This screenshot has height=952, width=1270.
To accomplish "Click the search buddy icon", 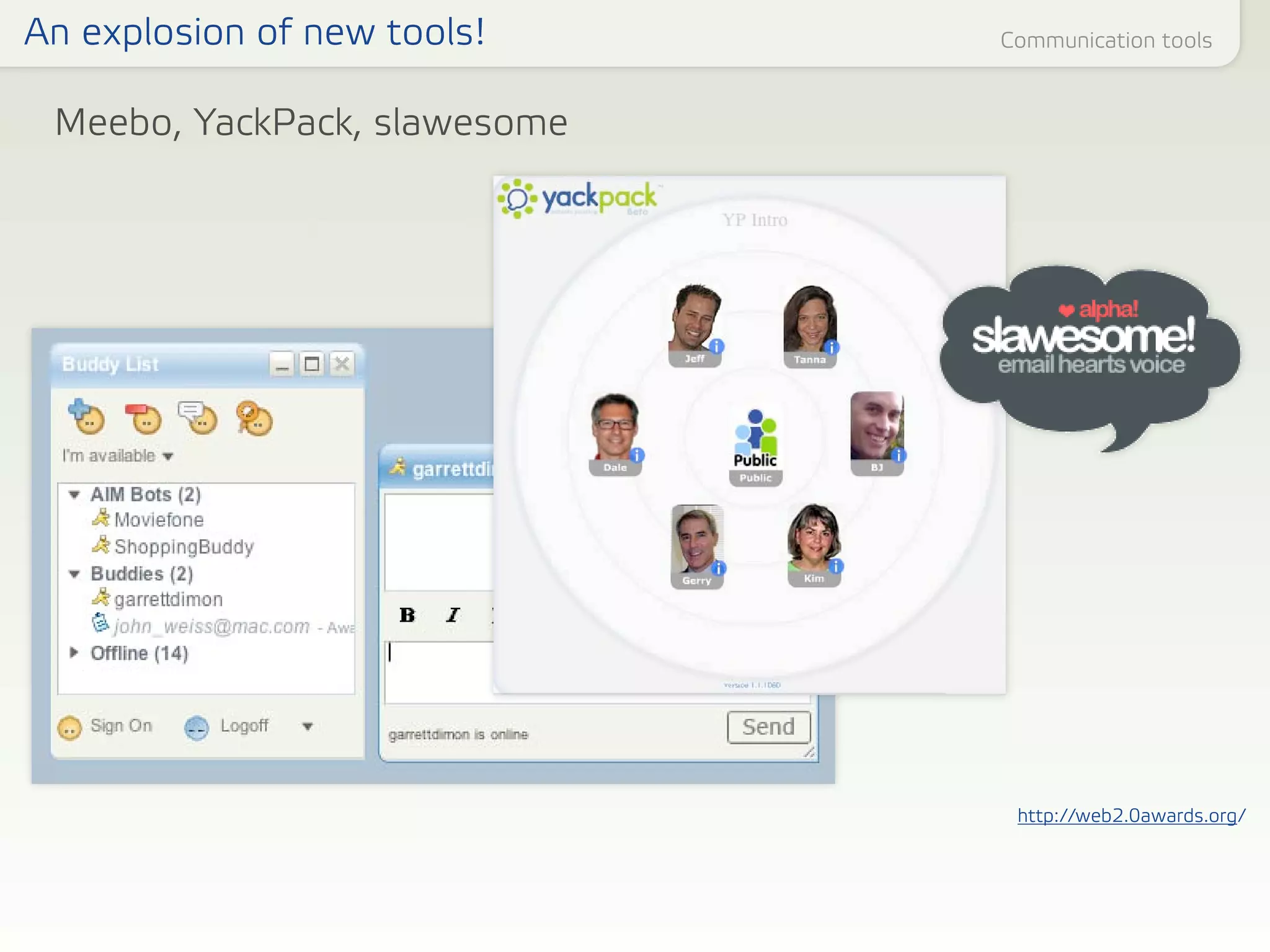I will tap(254, 418).
